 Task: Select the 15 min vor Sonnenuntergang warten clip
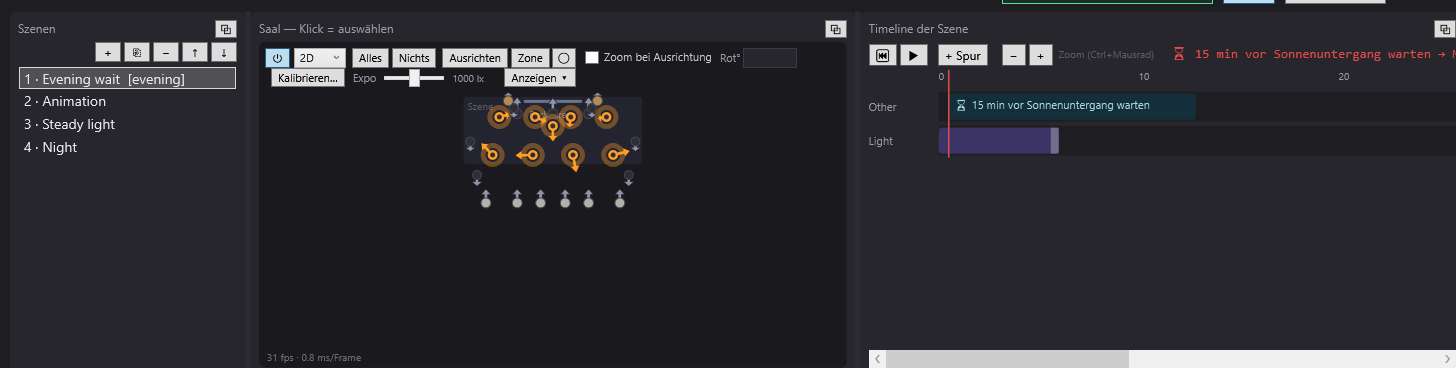click(1072, 106)
